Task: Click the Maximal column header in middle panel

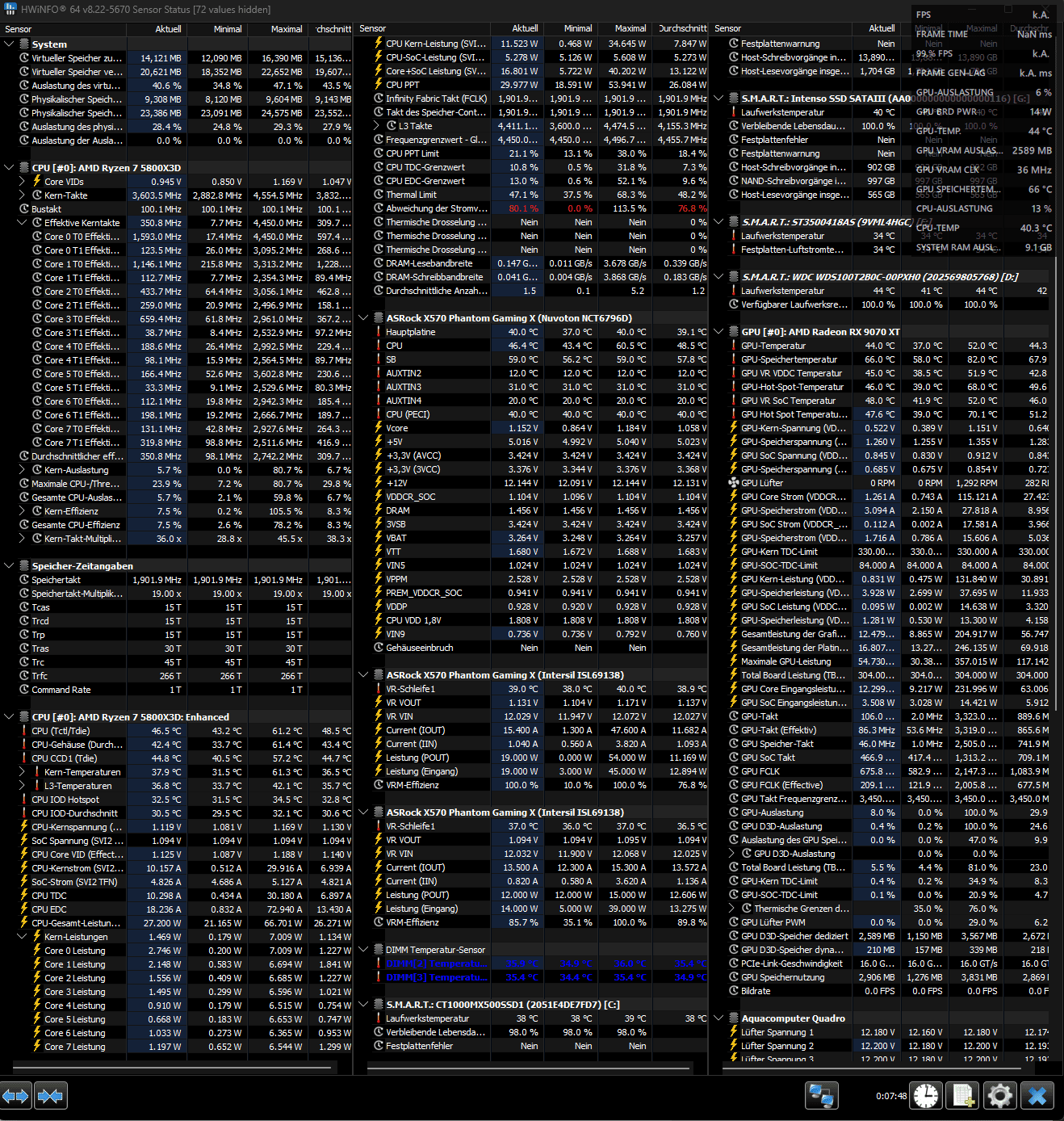Action: pos(626,28)
